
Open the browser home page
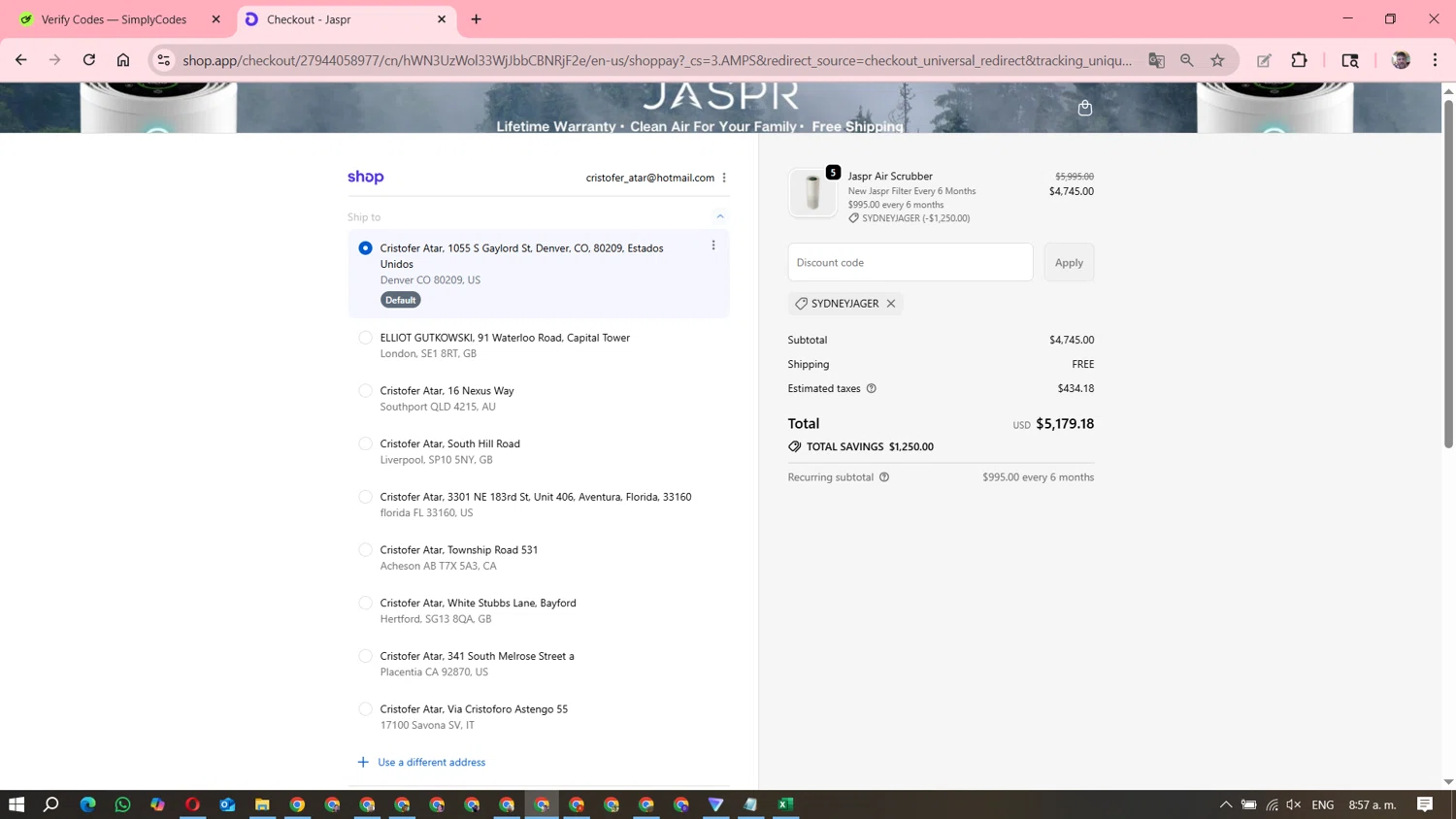123,60
